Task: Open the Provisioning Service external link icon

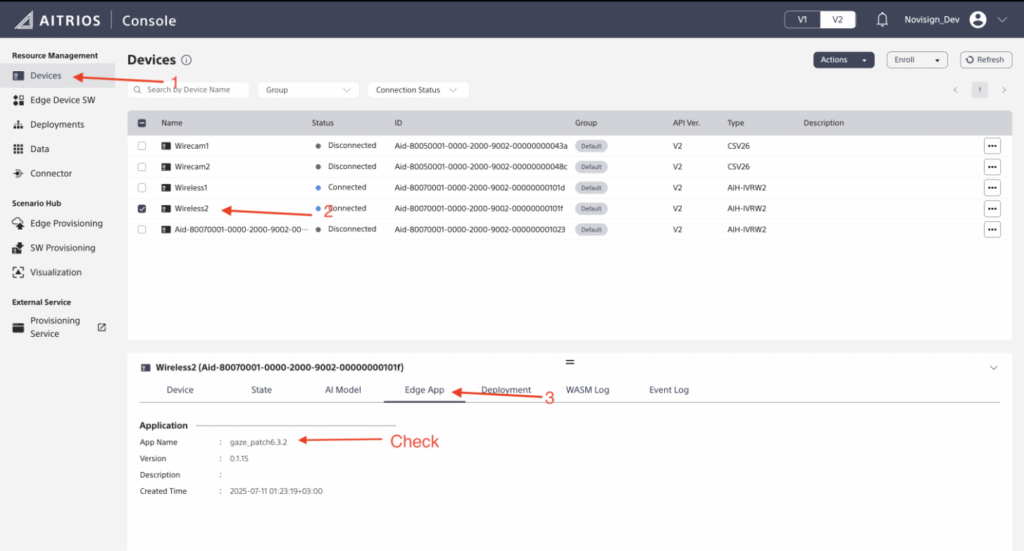Action: click(101, 327)
